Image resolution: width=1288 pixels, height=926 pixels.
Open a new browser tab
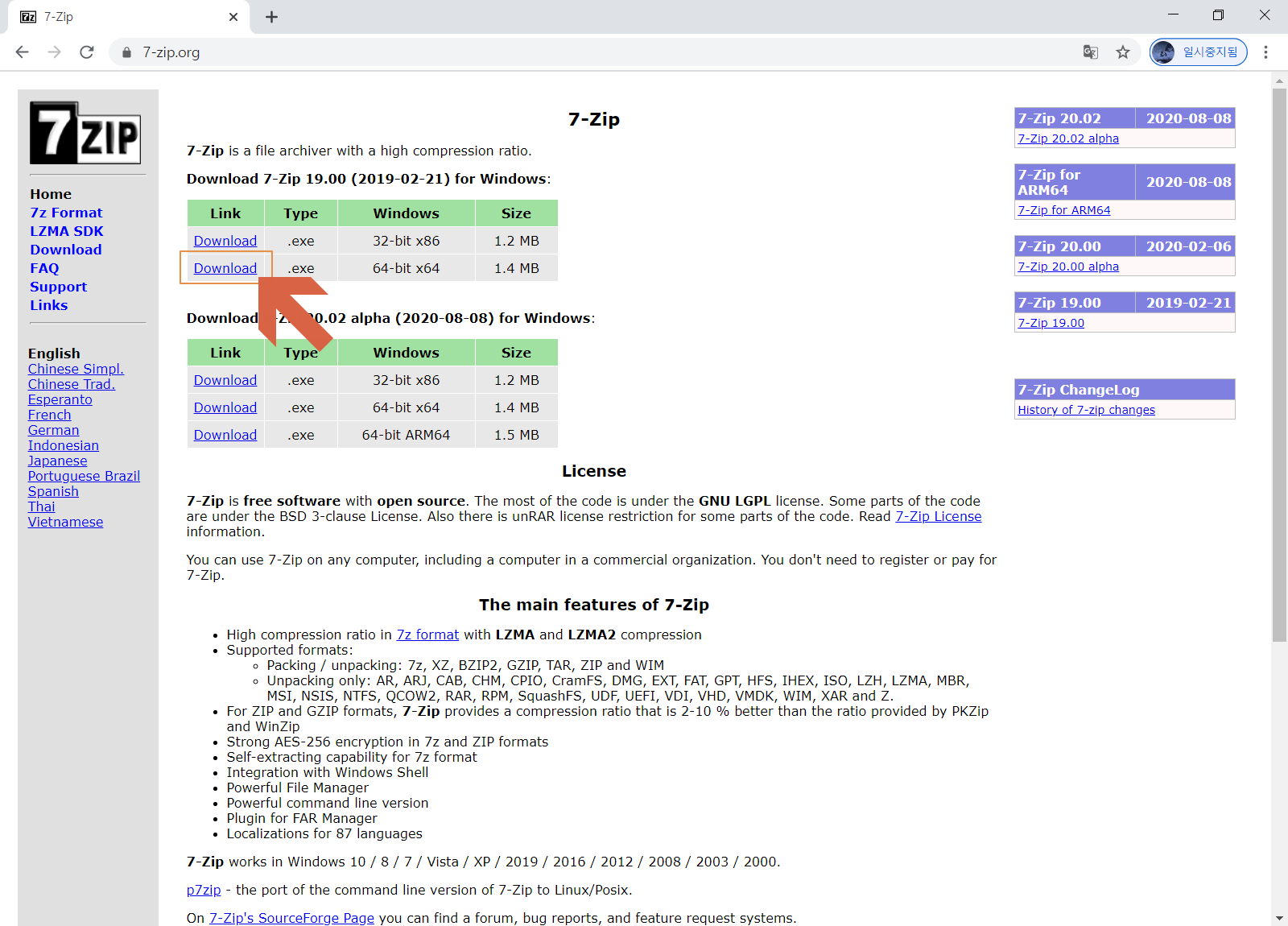(x=272, y=17)
